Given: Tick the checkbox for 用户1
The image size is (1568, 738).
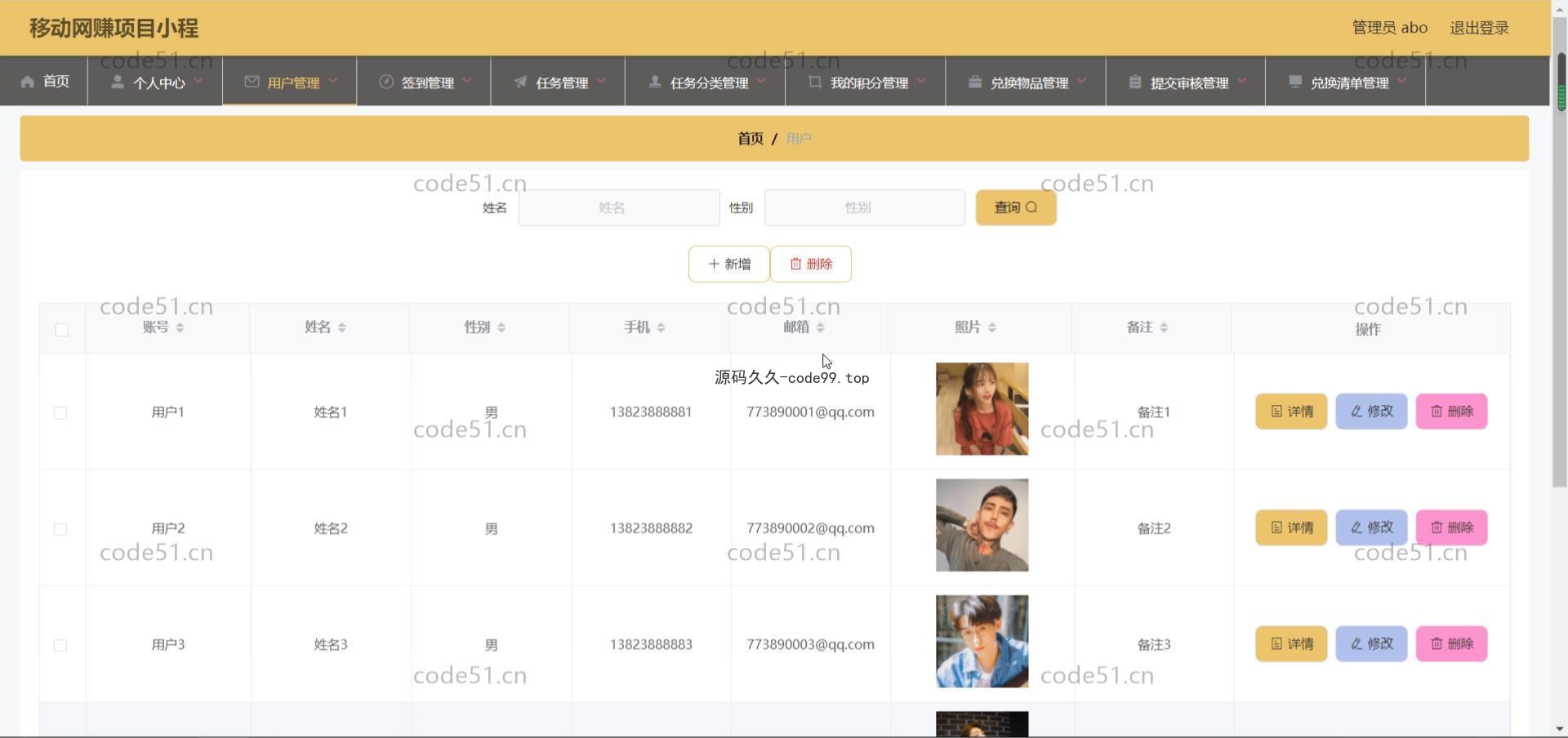Looking at the screenshot, I should [60, 413].
